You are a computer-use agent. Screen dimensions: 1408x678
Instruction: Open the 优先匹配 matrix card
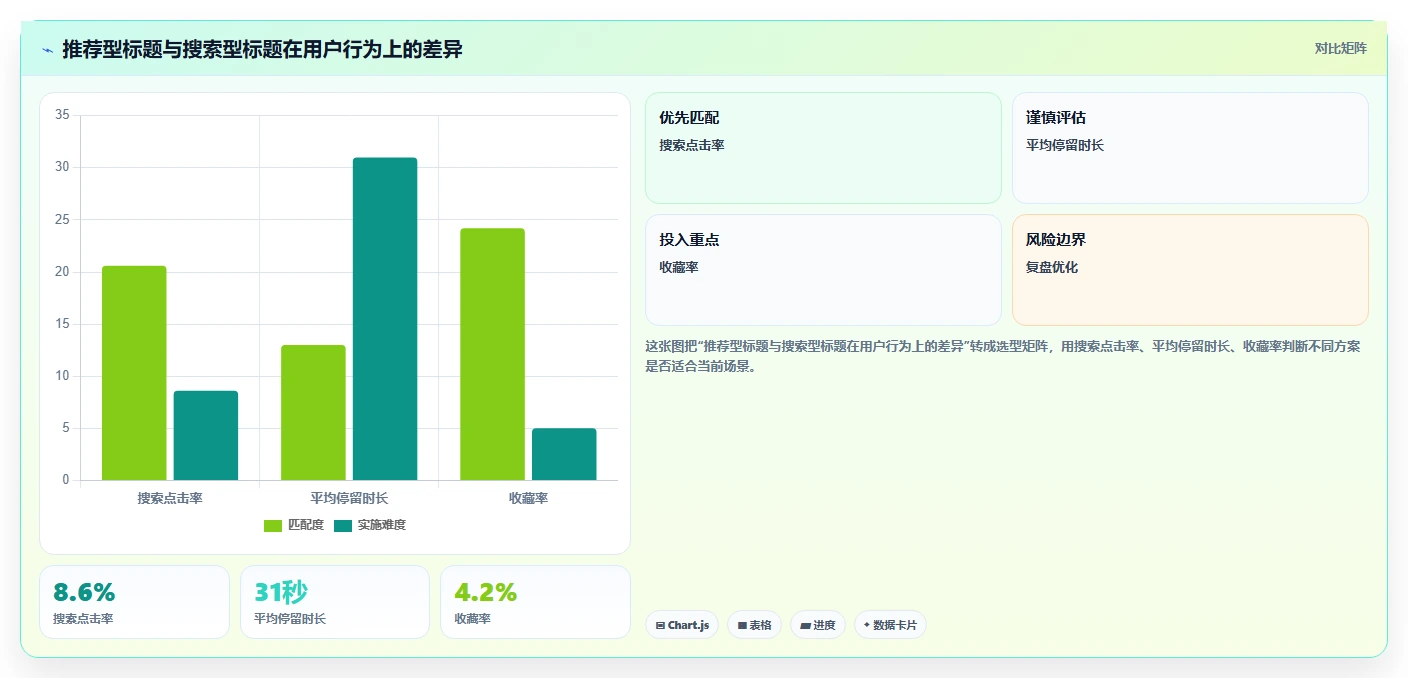(x=823, y=148)
